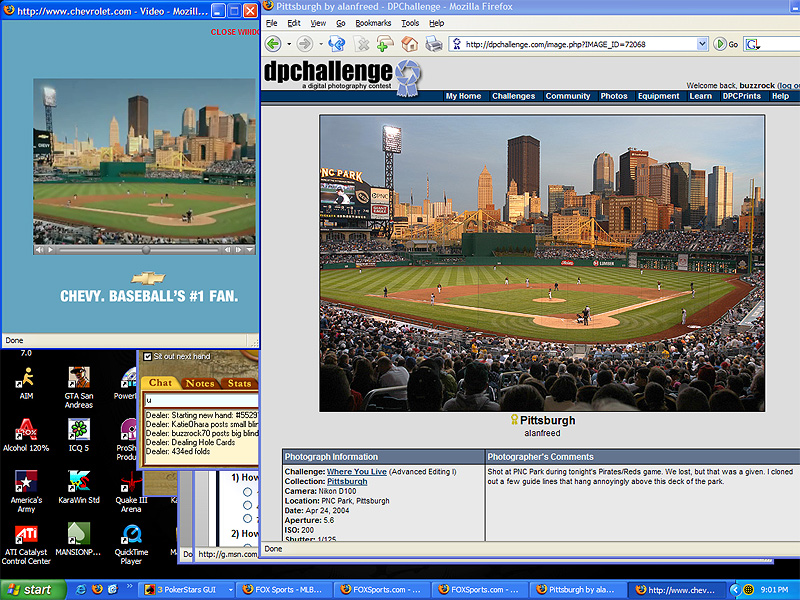800x600 pixels.
Task: Go back using Firefox's green Back arrow
Action: pyautogui.click(x=273, y=44)
